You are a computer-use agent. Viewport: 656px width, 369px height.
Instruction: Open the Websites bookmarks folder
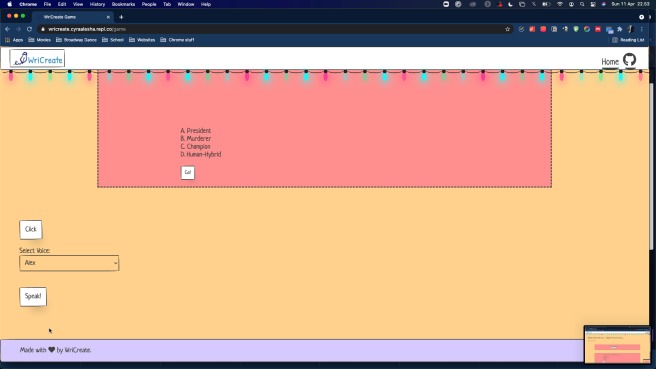[142, 40]
